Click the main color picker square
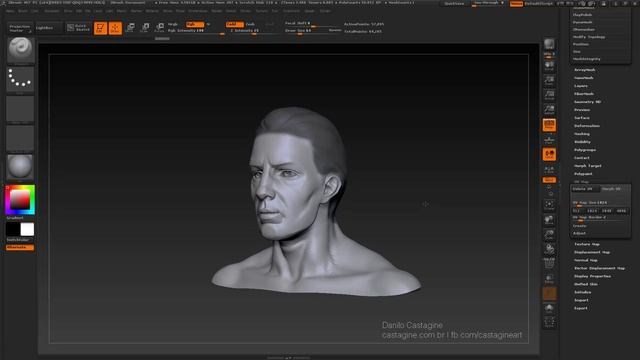This screenshot has width=640, height=360. (20, 200)
